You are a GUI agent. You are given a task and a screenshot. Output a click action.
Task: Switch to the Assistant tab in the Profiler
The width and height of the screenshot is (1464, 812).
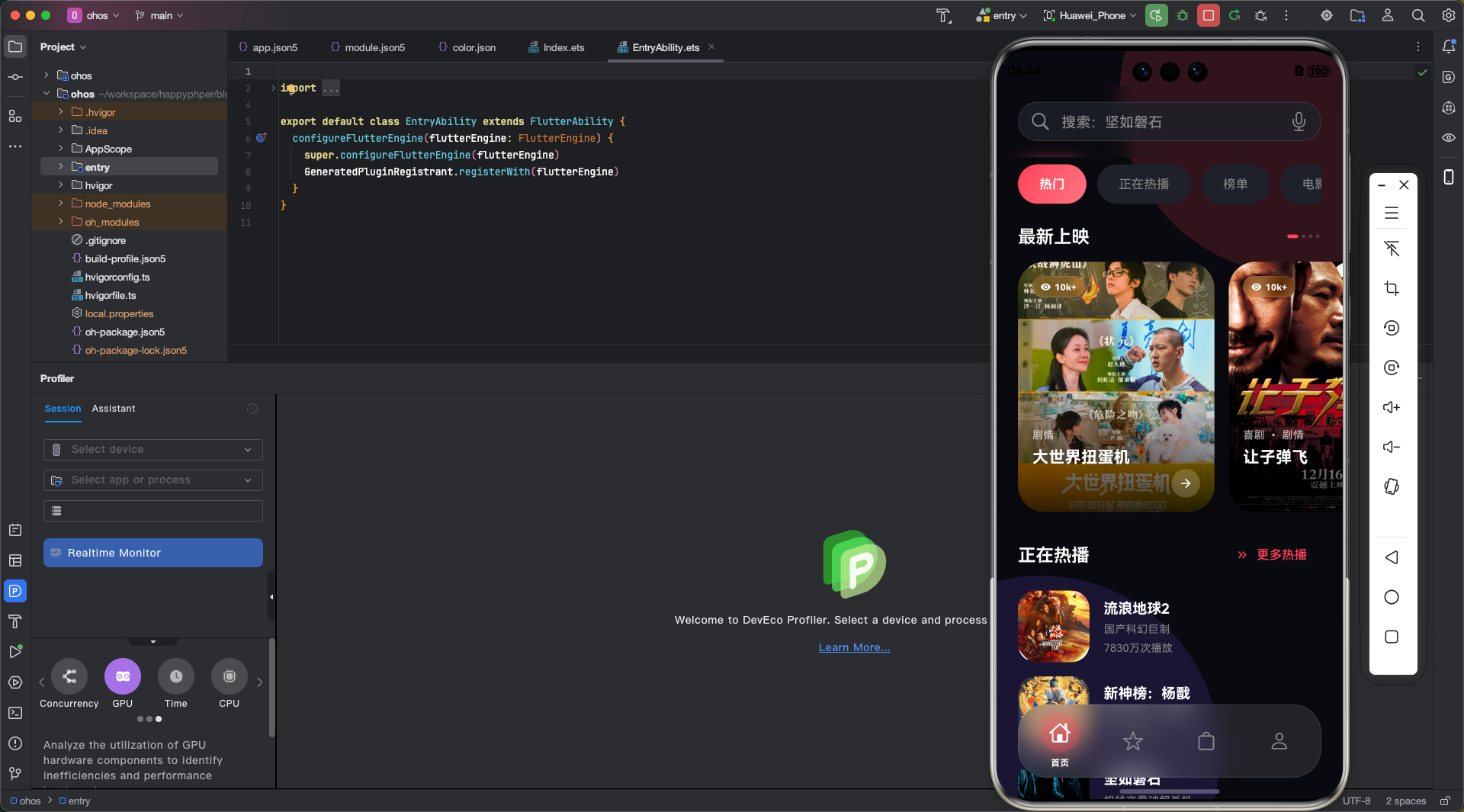coord(114,409)
